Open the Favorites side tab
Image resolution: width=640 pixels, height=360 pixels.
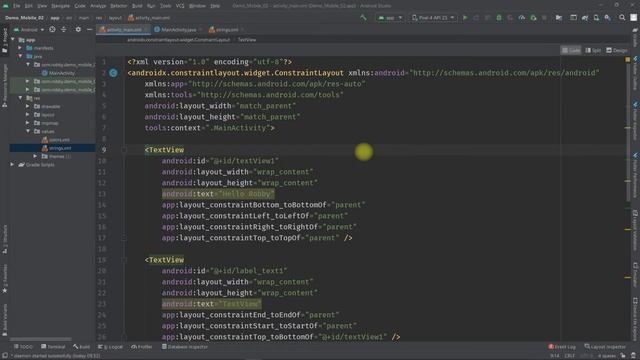[5, 279]
